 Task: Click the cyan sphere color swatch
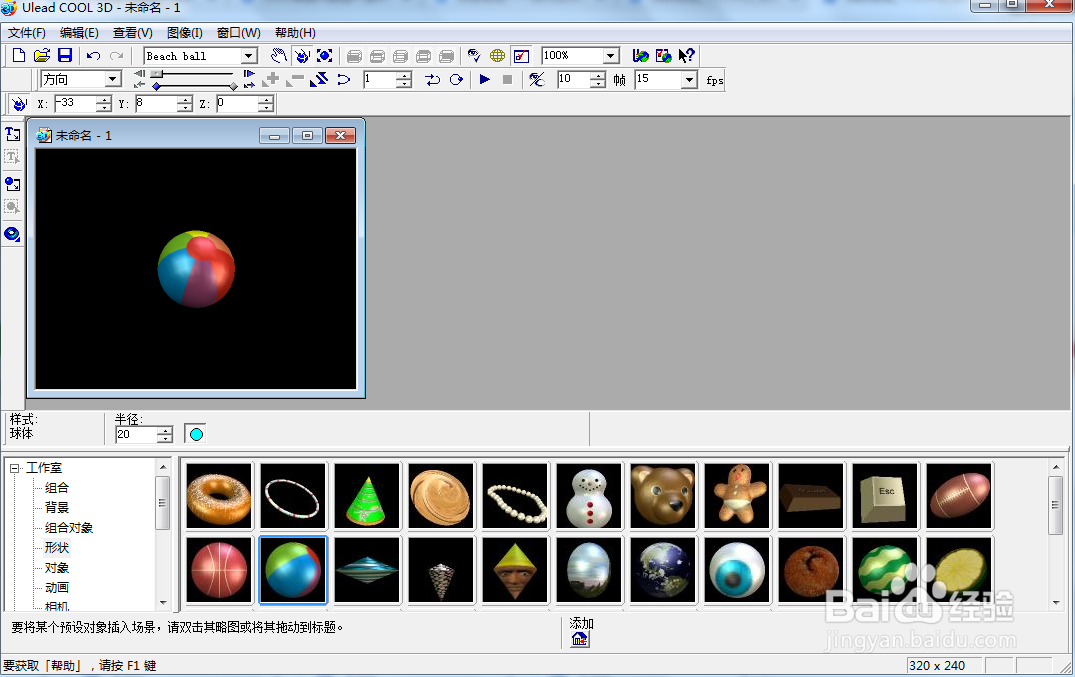click(x=195, y=434)
